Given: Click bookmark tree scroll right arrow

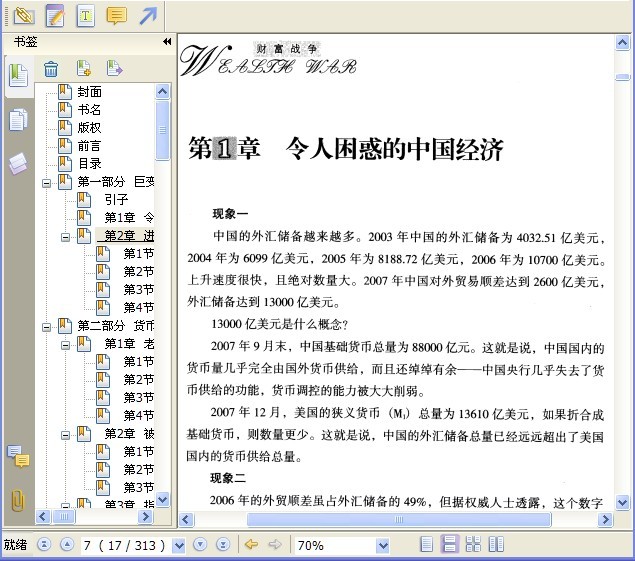Looking at the screenshot, I should 145,516.
